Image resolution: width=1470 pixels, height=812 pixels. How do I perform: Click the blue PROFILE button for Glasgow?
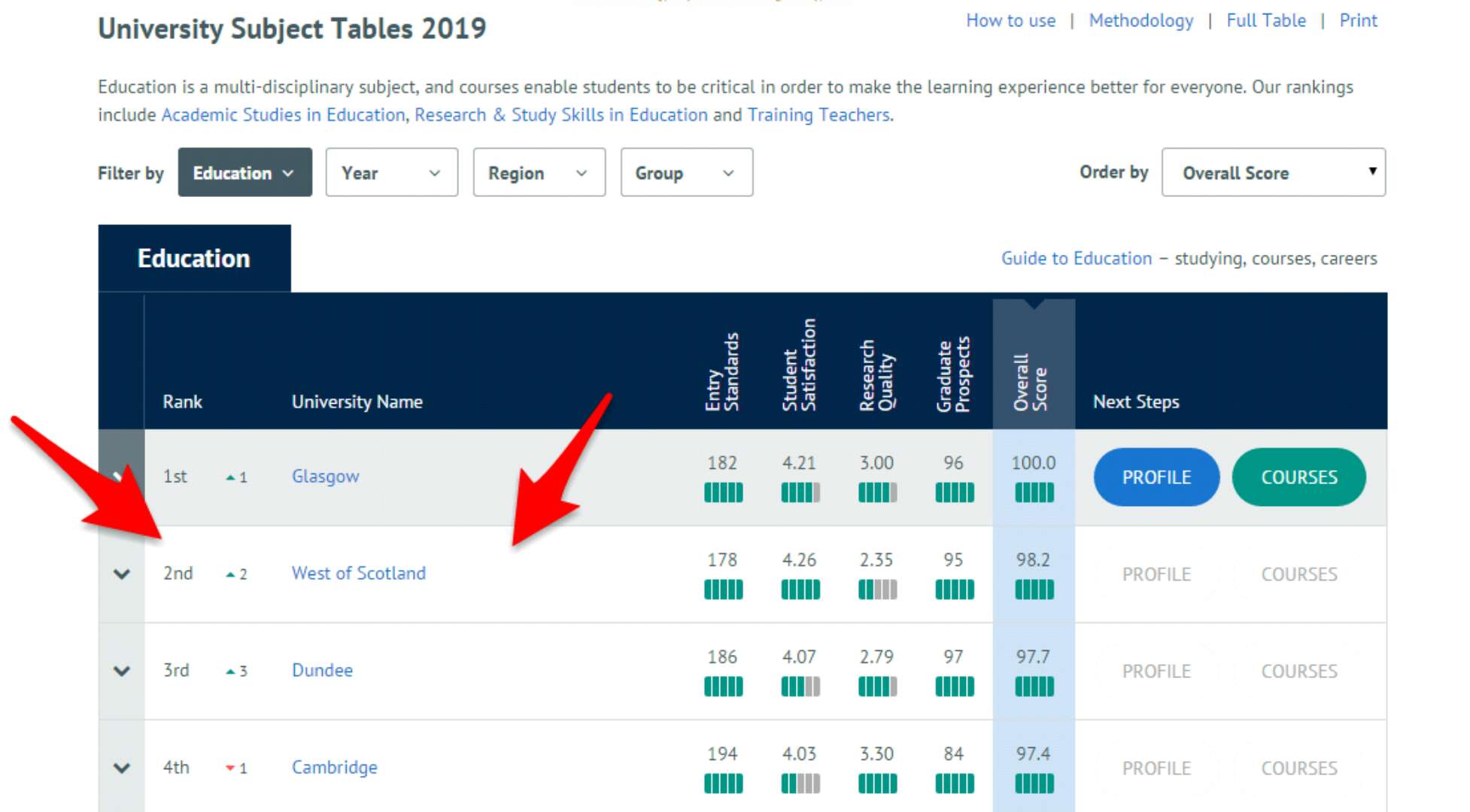[1156, 477]
